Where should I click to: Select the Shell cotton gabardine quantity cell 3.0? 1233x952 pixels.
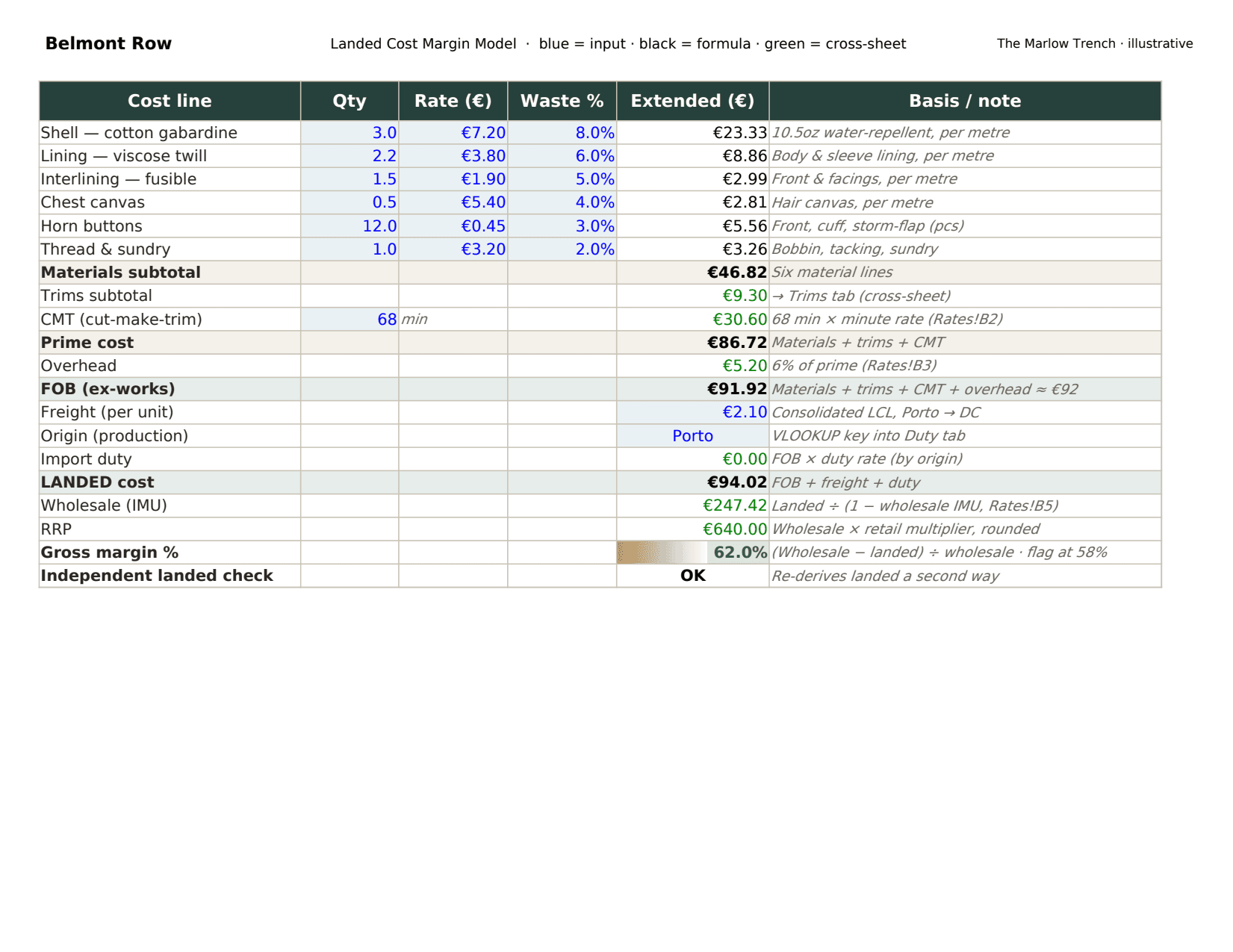(x=350, y=133)
